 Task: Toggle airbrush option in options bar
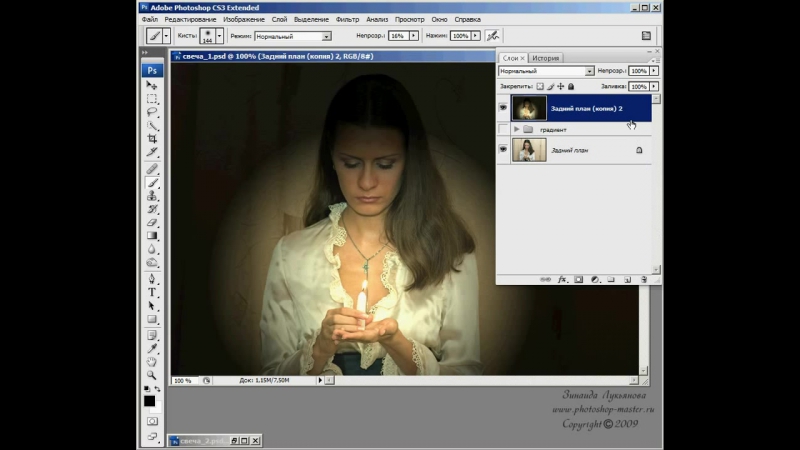tap(492, 36)
